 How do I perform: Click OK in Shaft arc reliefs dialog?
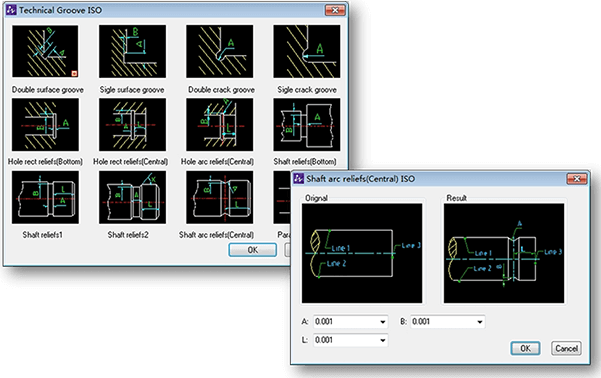point(525,348)
